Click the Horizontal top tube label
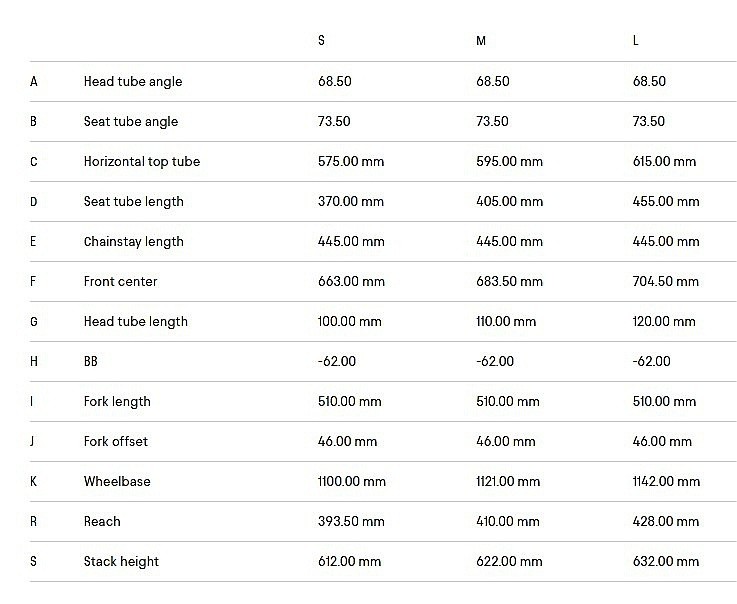737x604 pixels. 142,161
